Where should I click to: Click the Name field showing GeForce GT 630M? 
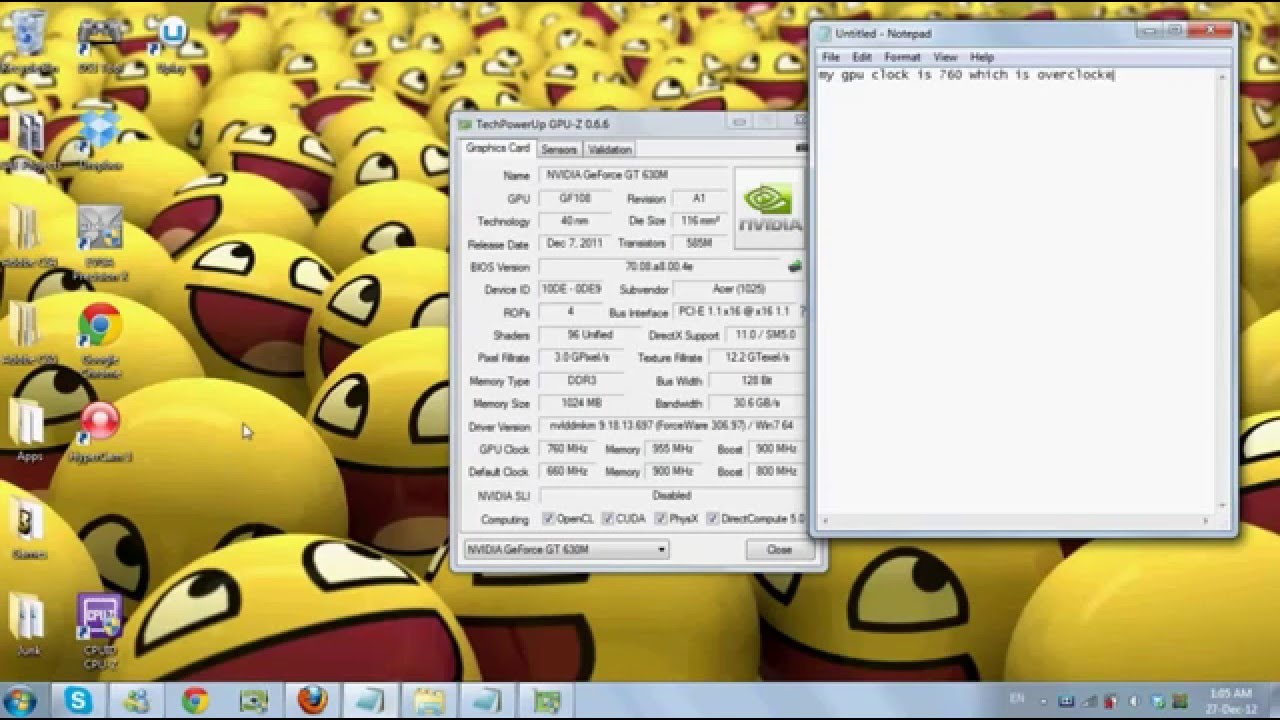(632, 175)
